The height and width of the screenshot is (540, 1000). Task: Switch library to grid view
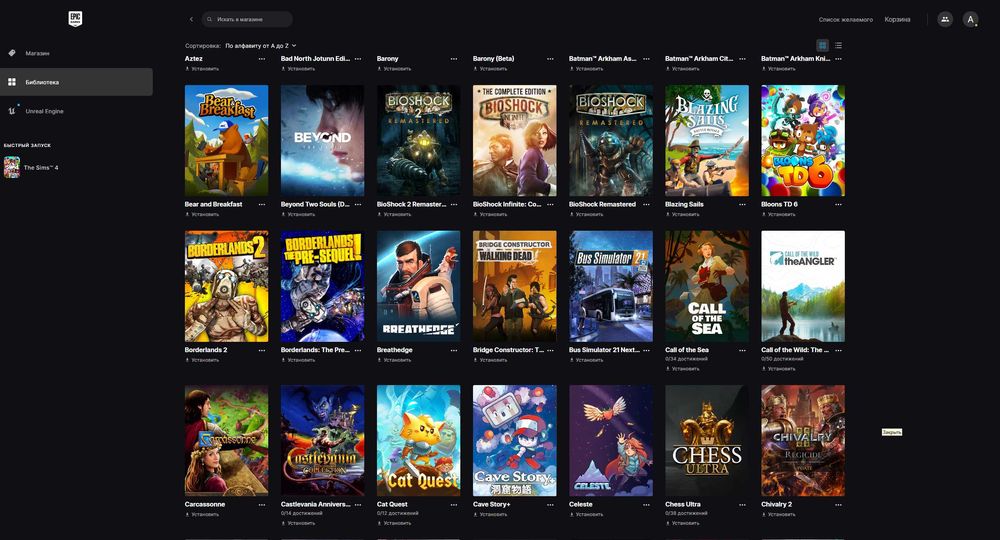point(823,45)
